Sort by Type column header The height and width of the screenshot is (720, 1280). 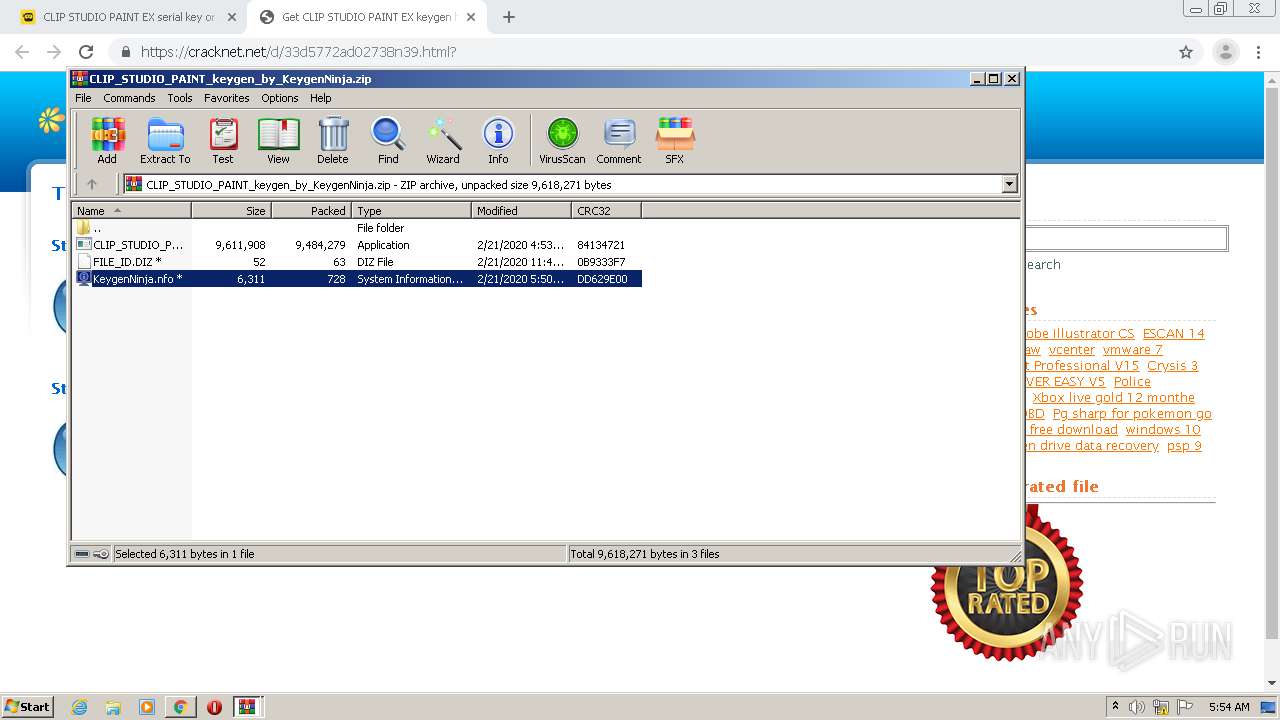pos(411,210)
